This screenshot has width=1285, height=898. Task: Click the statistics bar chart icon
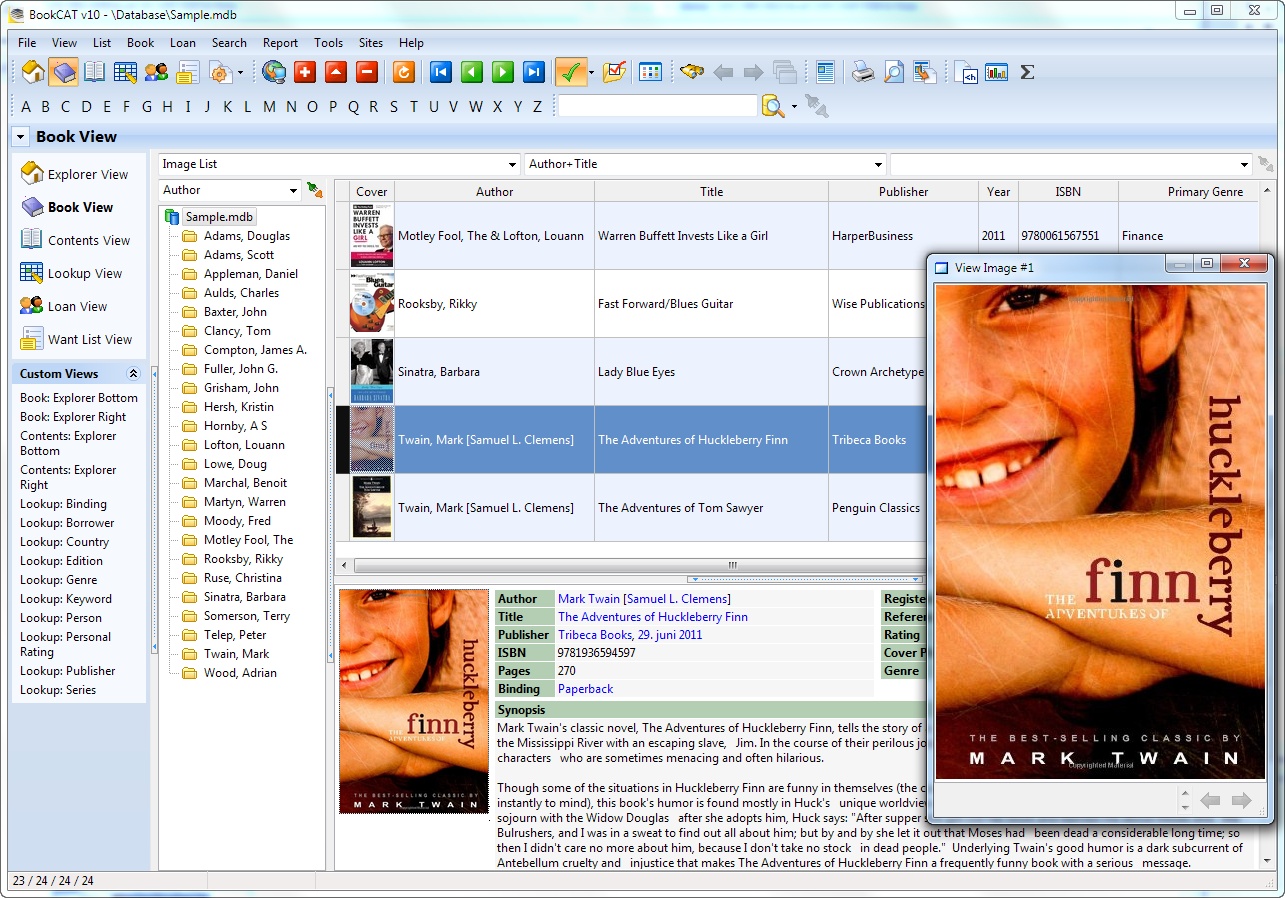pyautogui.click(x=996, y=72)
